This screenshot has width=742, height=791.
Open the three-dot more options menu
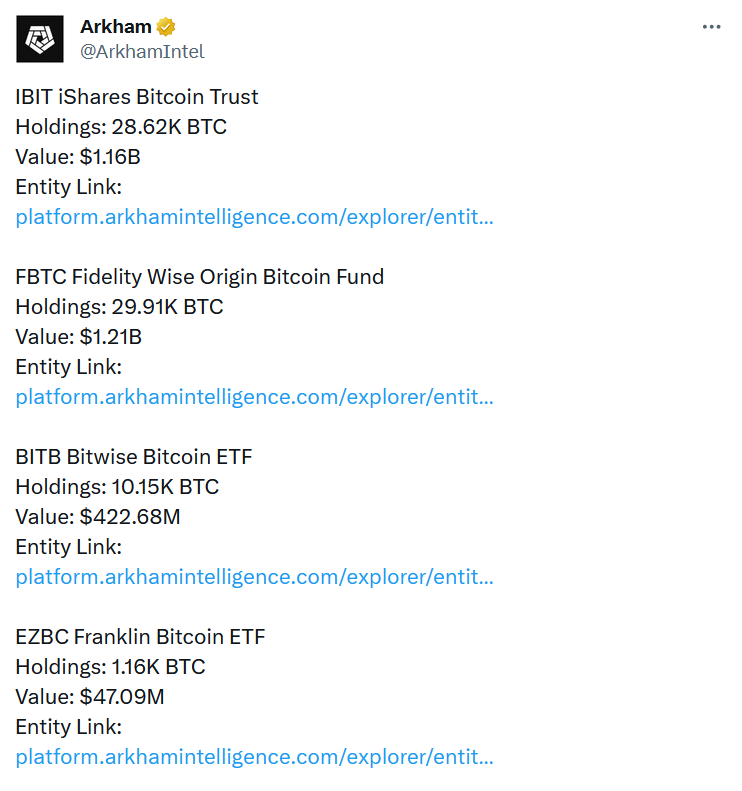(x=711, y=27)
